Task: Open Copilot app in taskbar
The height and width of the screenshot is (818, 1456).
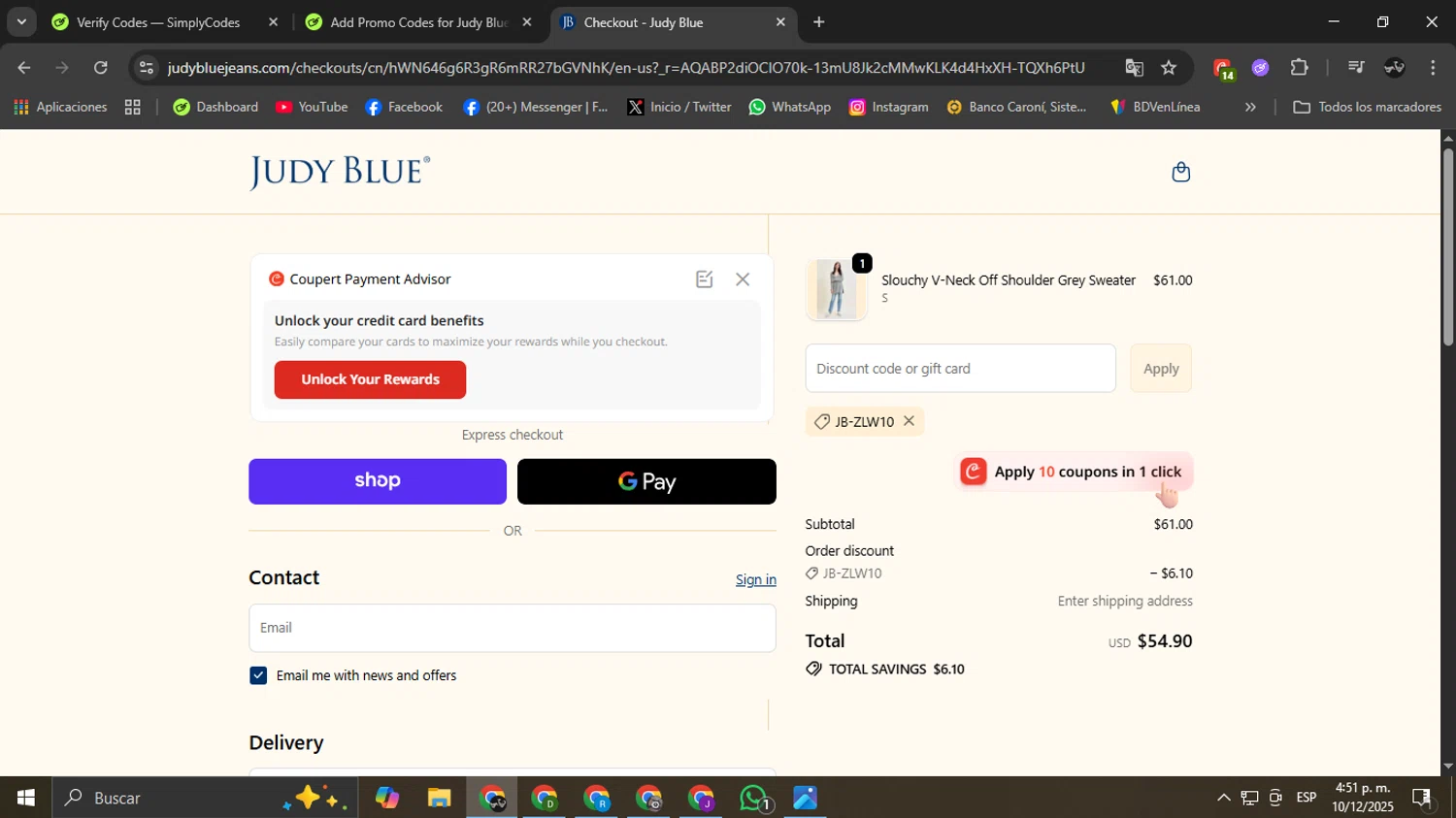Action: [386, 799]
